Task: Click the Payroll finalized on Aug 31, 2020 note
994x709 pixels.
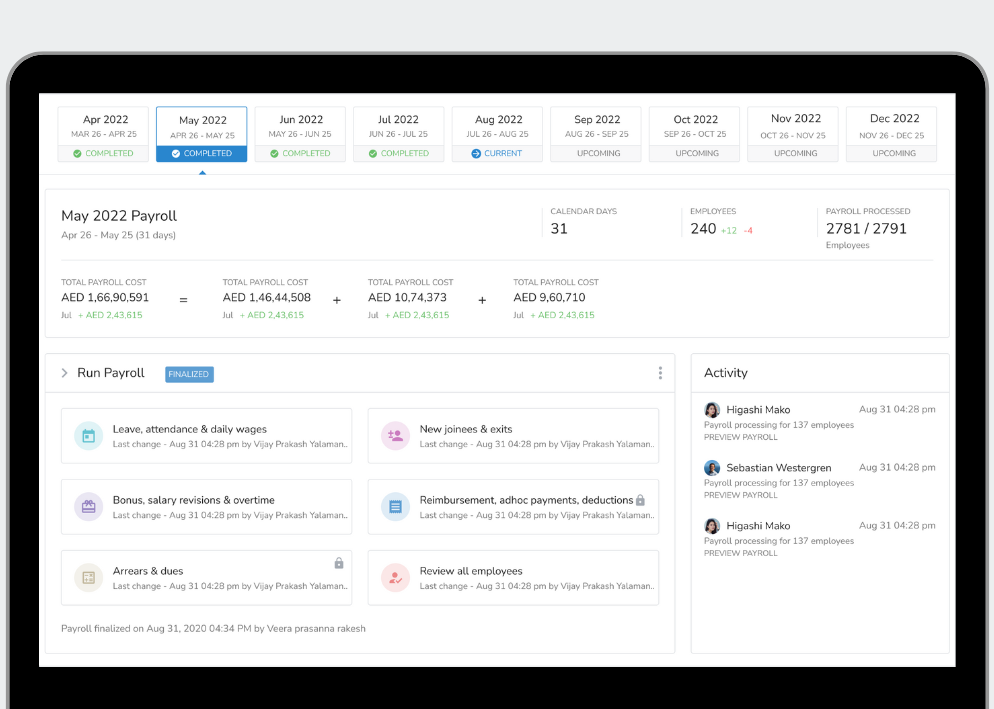Action: 213,628
